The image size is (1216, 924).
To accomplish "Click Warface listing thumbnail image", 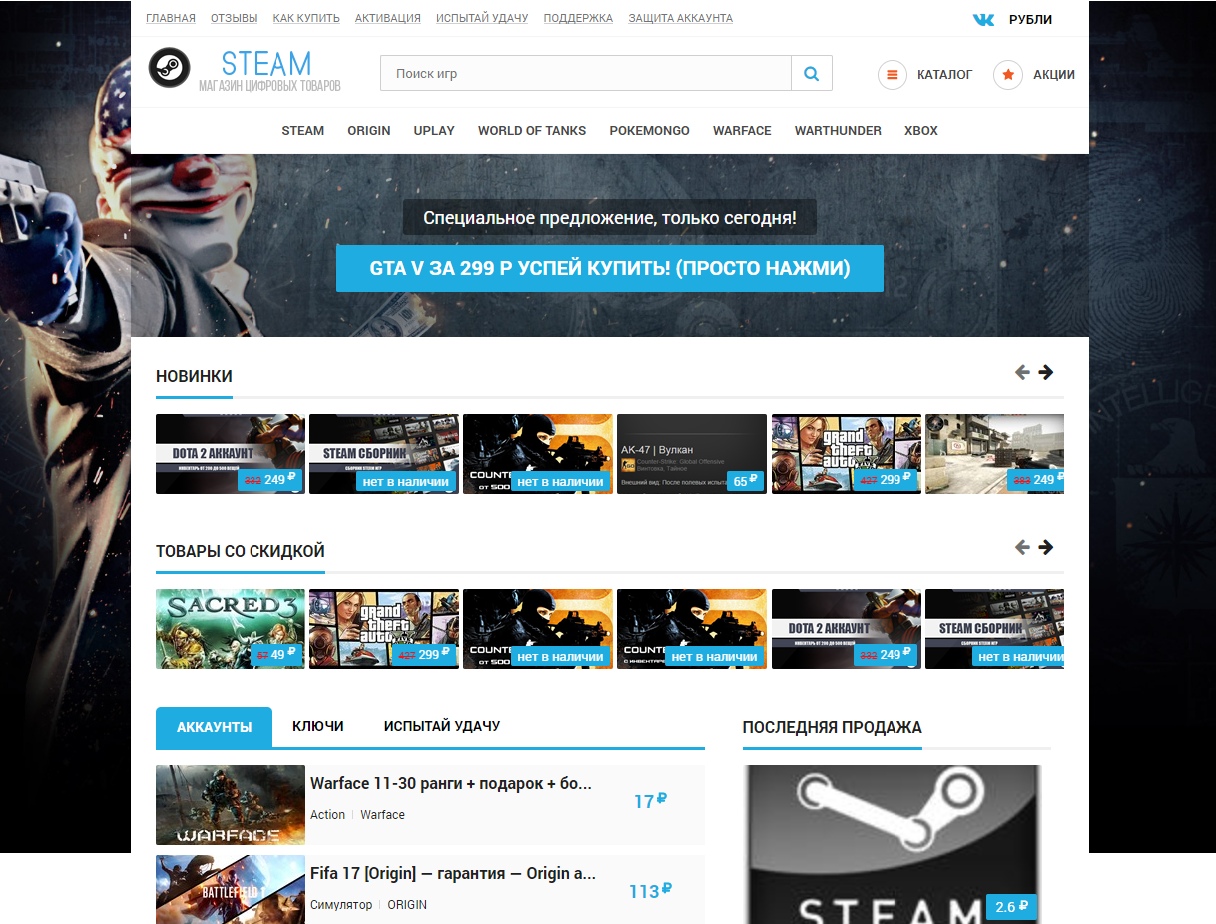I will click(x=230, y=805).
